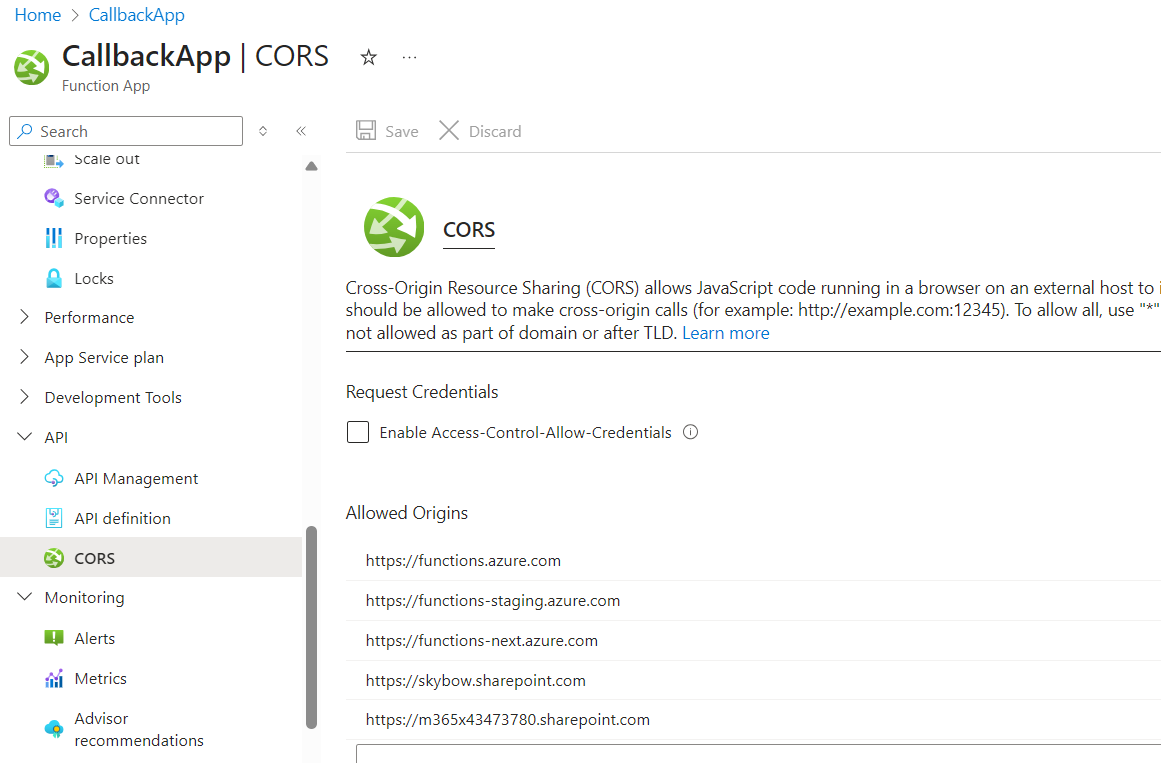Open API definition menu item
This screenshot has width=1161, height=763.
122,518
